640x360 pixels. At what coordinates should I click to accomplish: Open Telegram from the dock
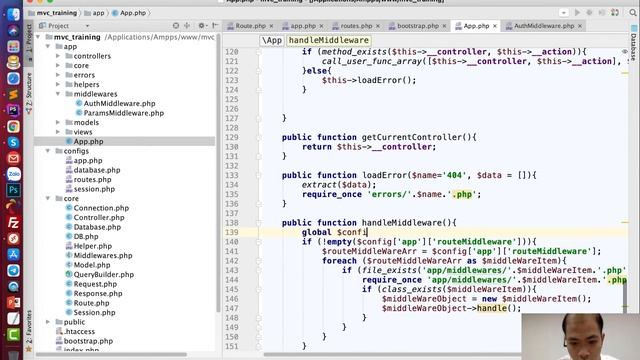(x=13, y=271)
